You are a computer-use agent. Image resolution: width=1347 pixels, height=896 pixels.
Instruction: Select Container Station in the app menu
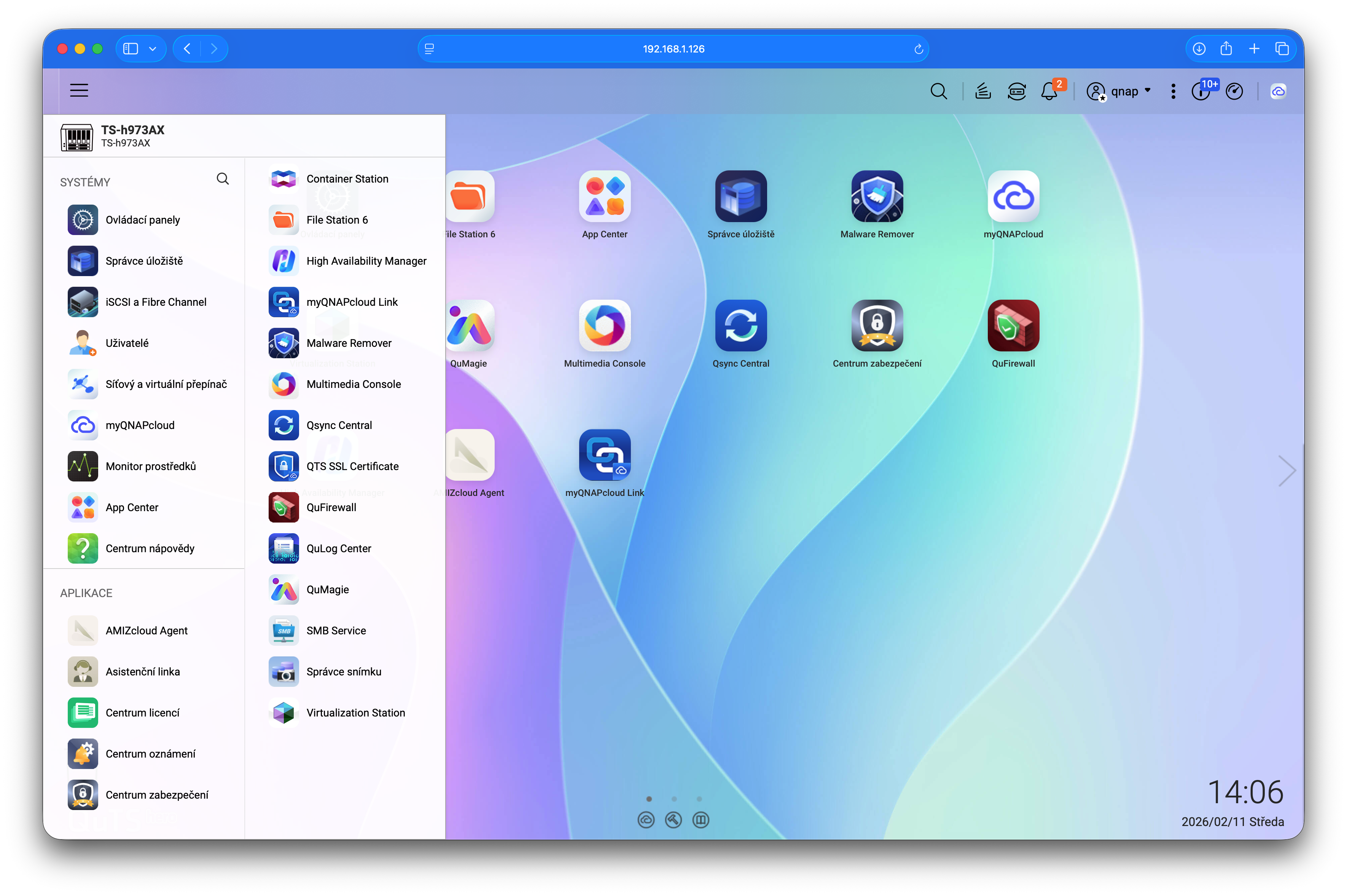coord(347,179)
